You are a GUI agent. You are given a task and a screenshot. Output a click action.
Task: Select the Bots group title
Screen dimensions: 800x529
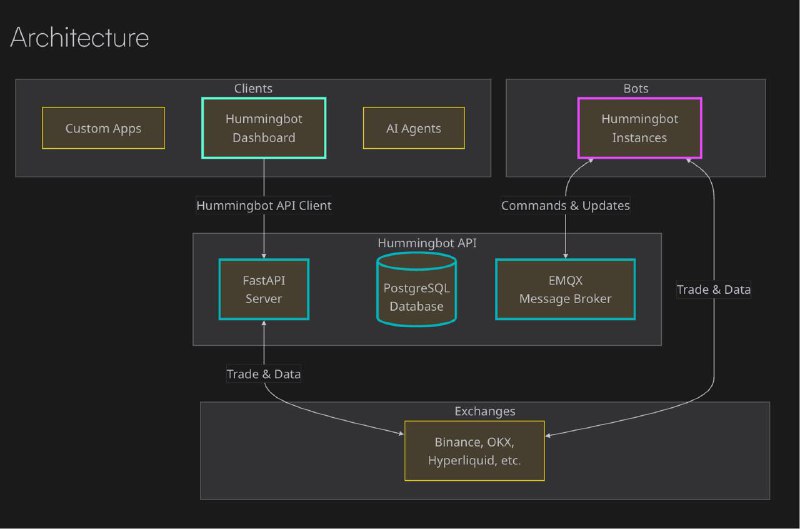tap(636, 88)
